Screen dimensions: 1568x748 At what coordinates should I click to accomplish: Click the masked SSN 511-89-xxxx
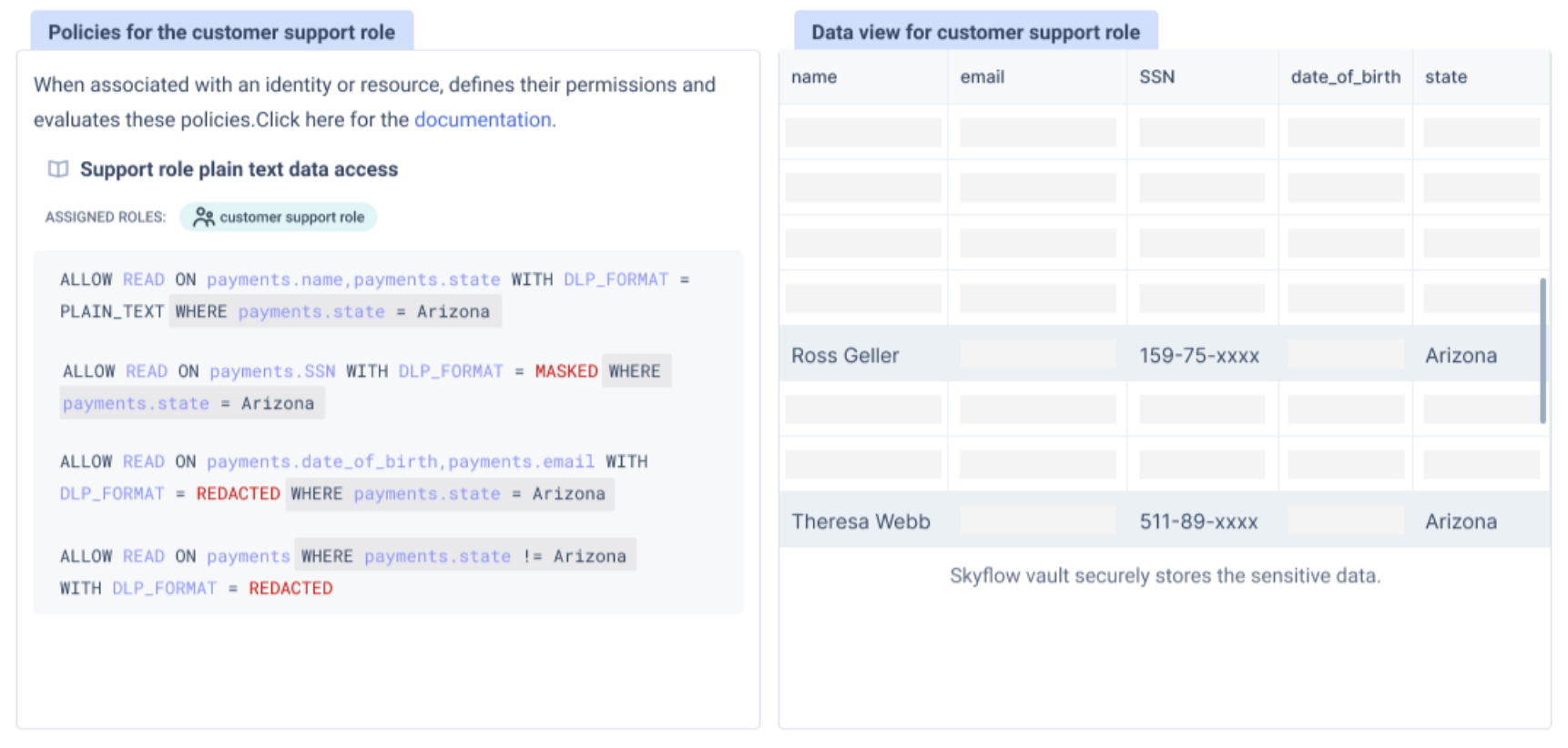[1198, 521]
